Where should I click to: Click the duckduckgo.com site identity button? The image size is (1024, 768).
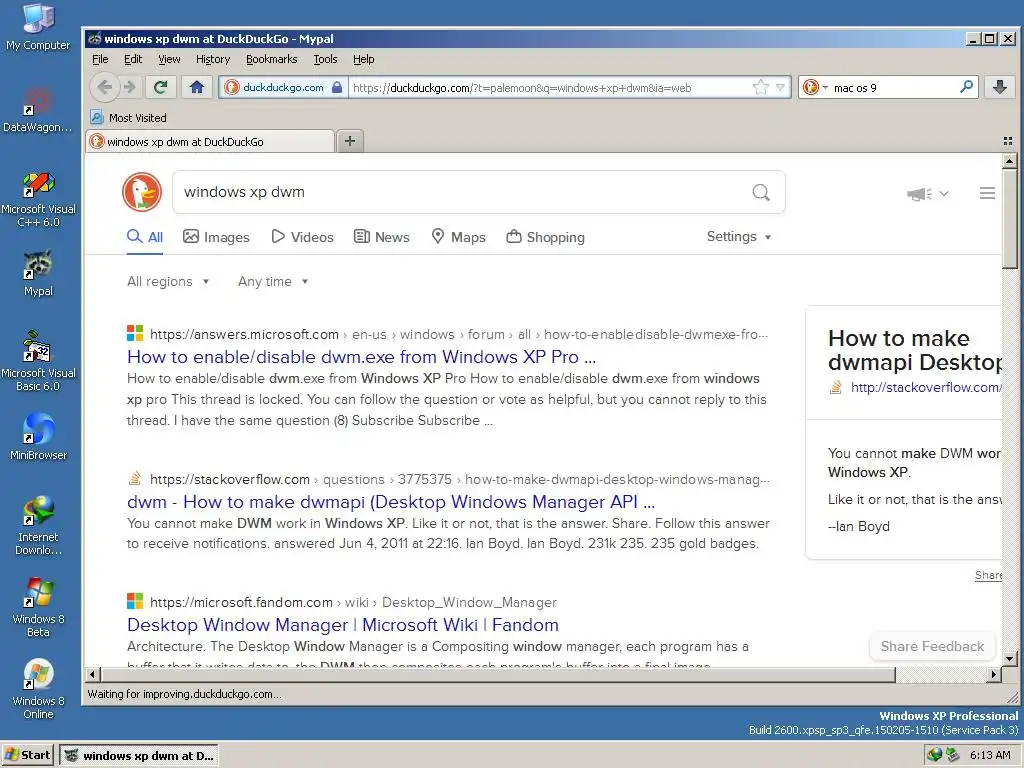point(282,87)
